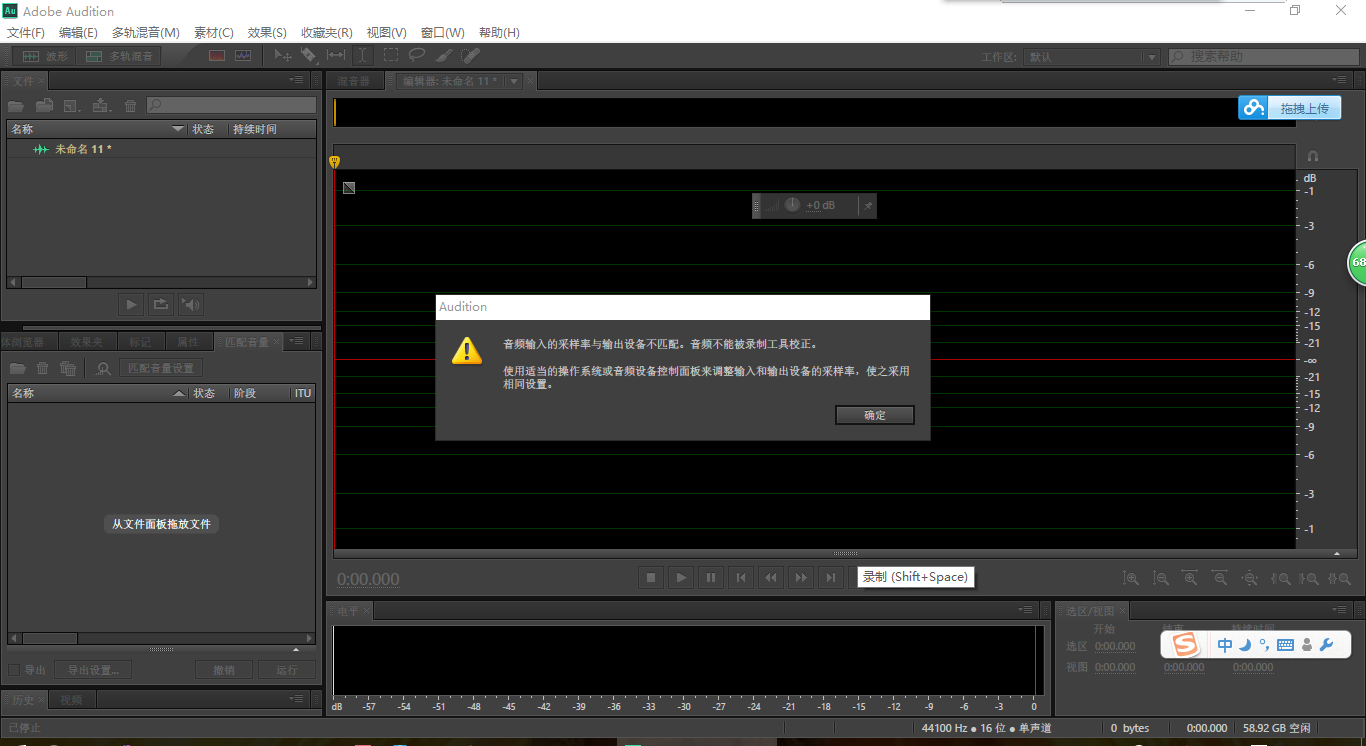Click the 匹配音量设置 button
This screenshot has height=746, width=1366.
click(161, 368)
